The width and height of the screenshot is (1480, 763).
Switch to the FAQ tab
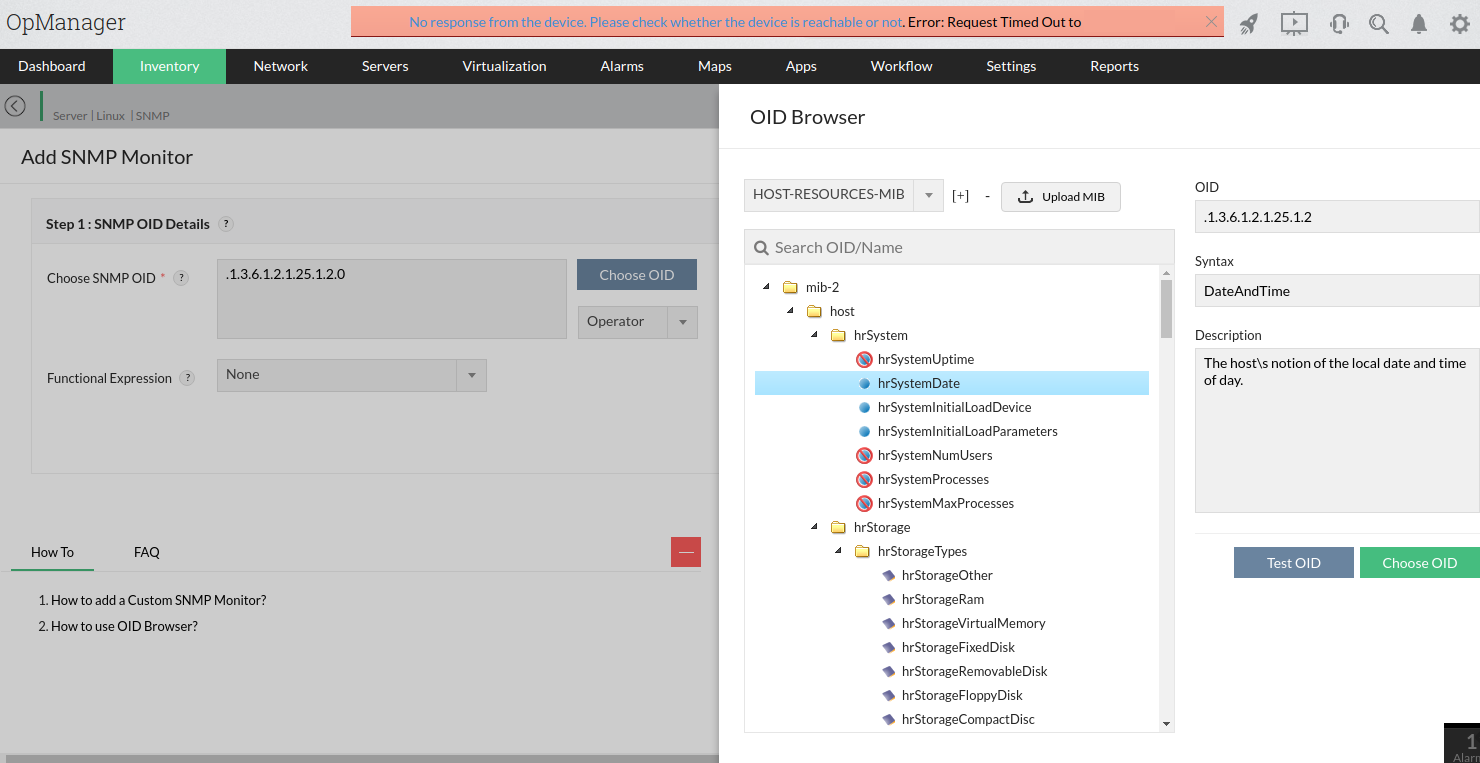click(147, 552)
